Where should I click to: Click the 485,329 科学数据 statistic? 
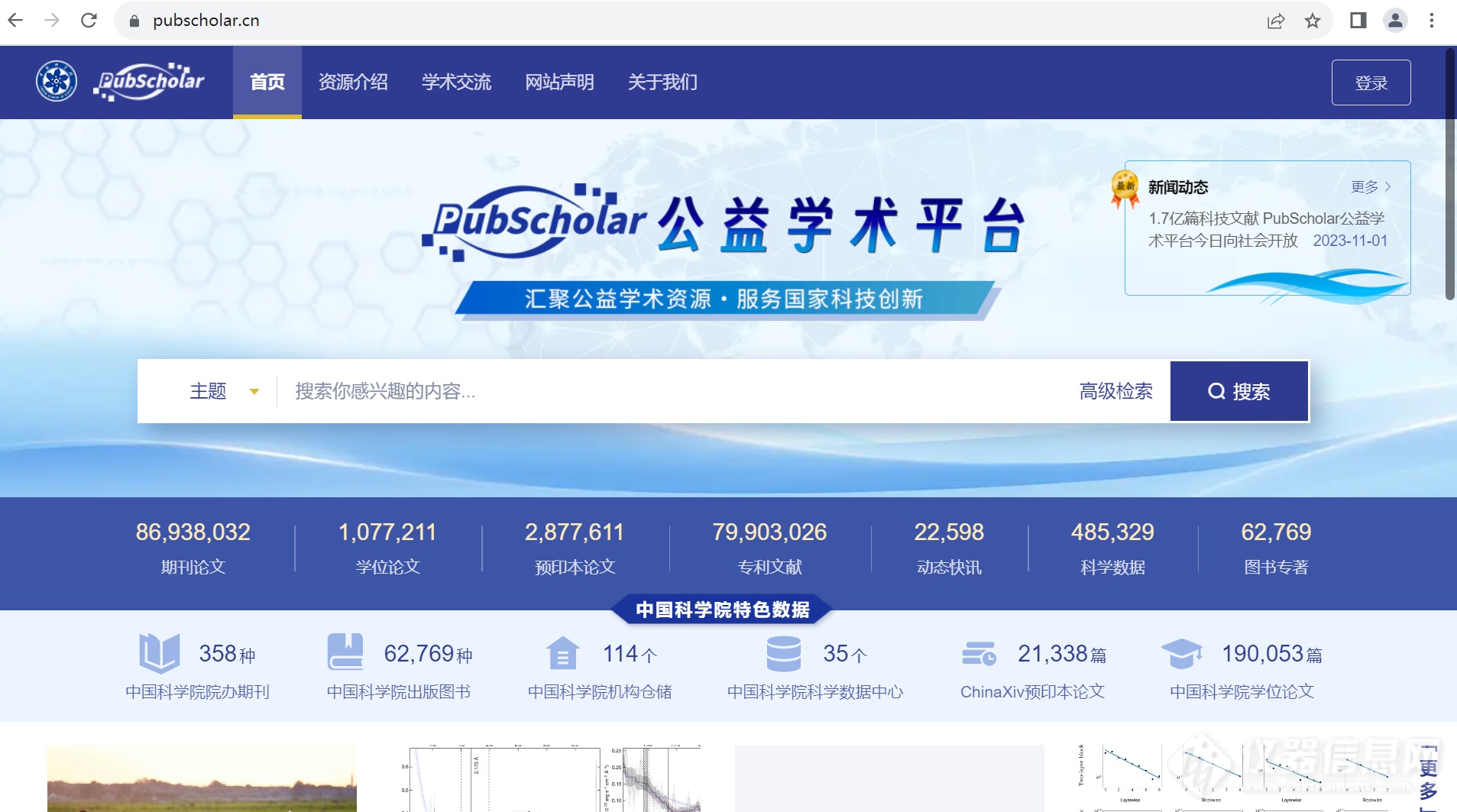click(x=1112, y=548)
